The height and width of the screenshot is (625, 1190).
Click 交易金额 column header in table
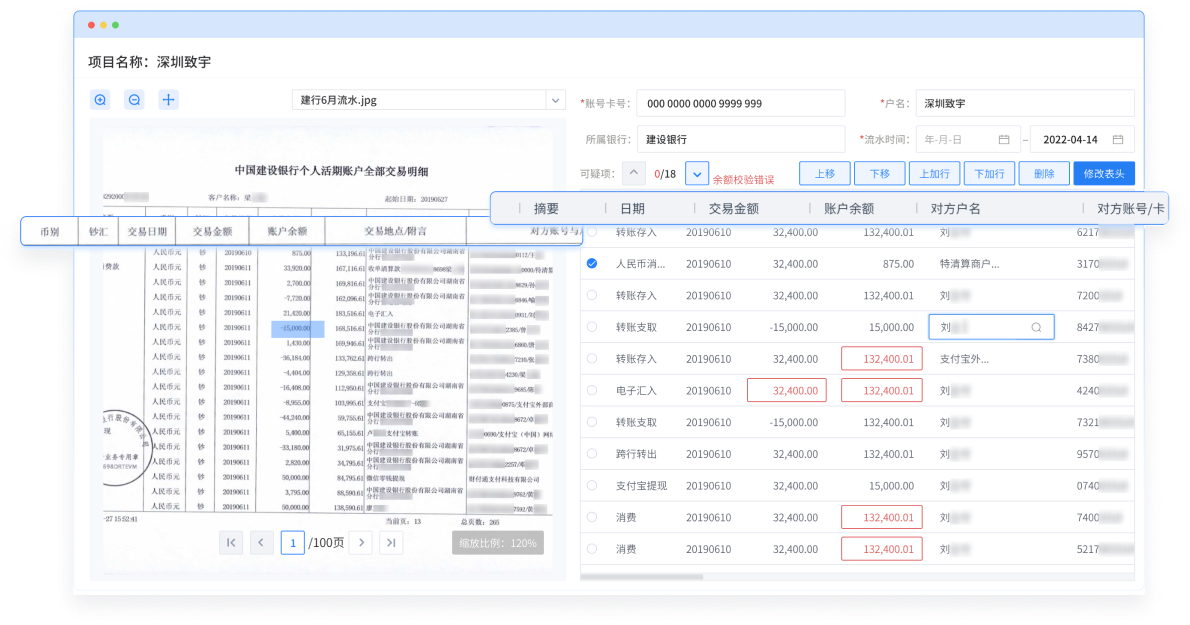point(733,209)
